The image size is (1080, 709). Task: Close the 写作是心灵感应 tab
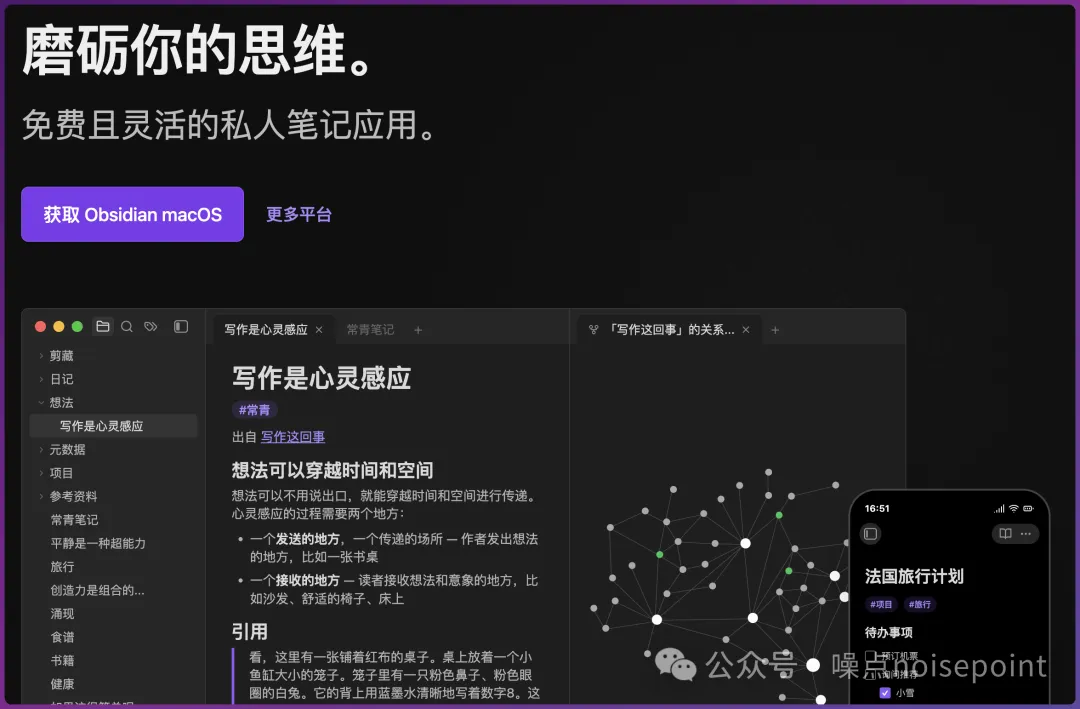pos(319,330)
